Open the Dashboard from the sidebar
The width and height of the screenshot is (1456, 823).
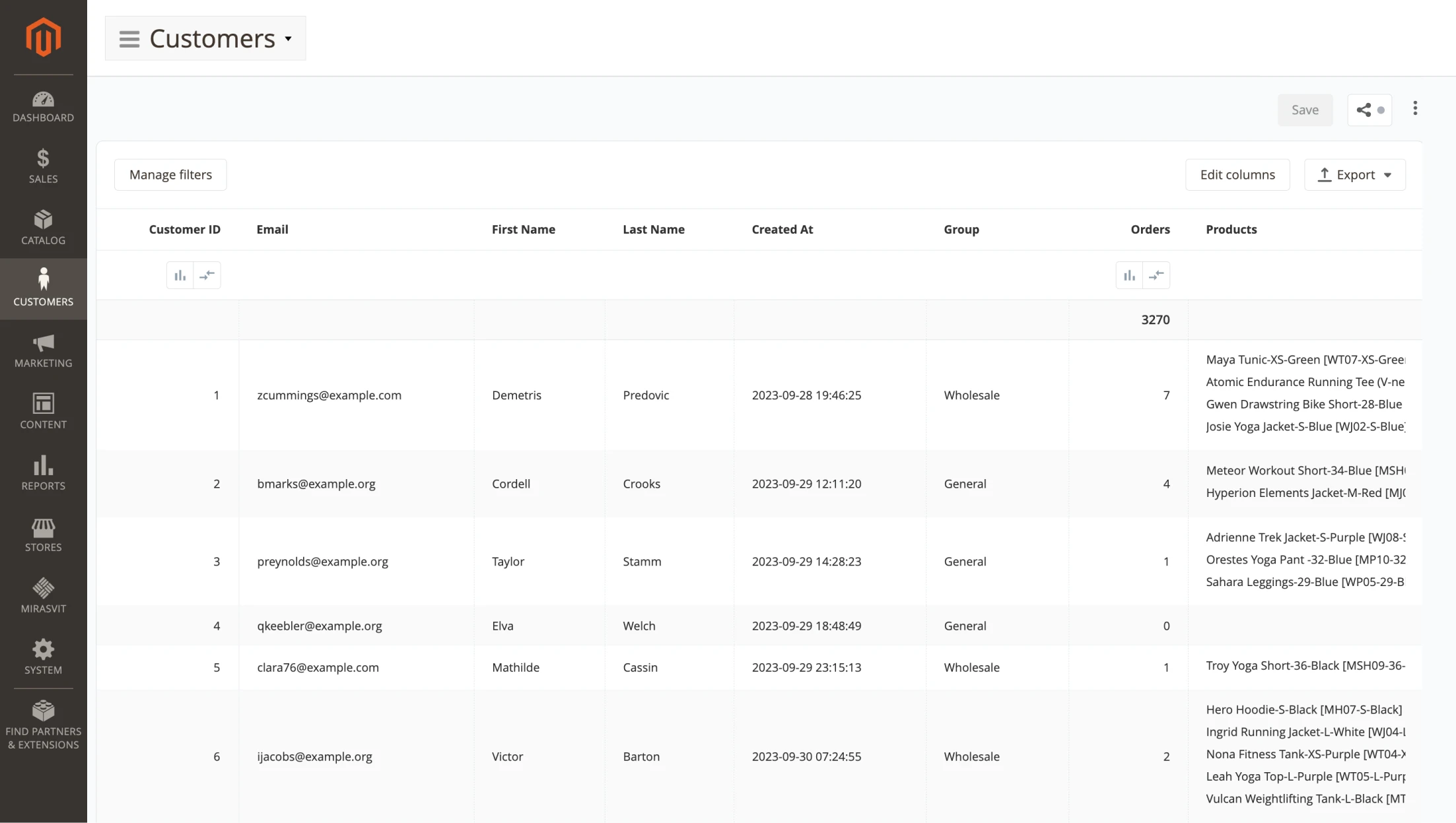[43, 106]
